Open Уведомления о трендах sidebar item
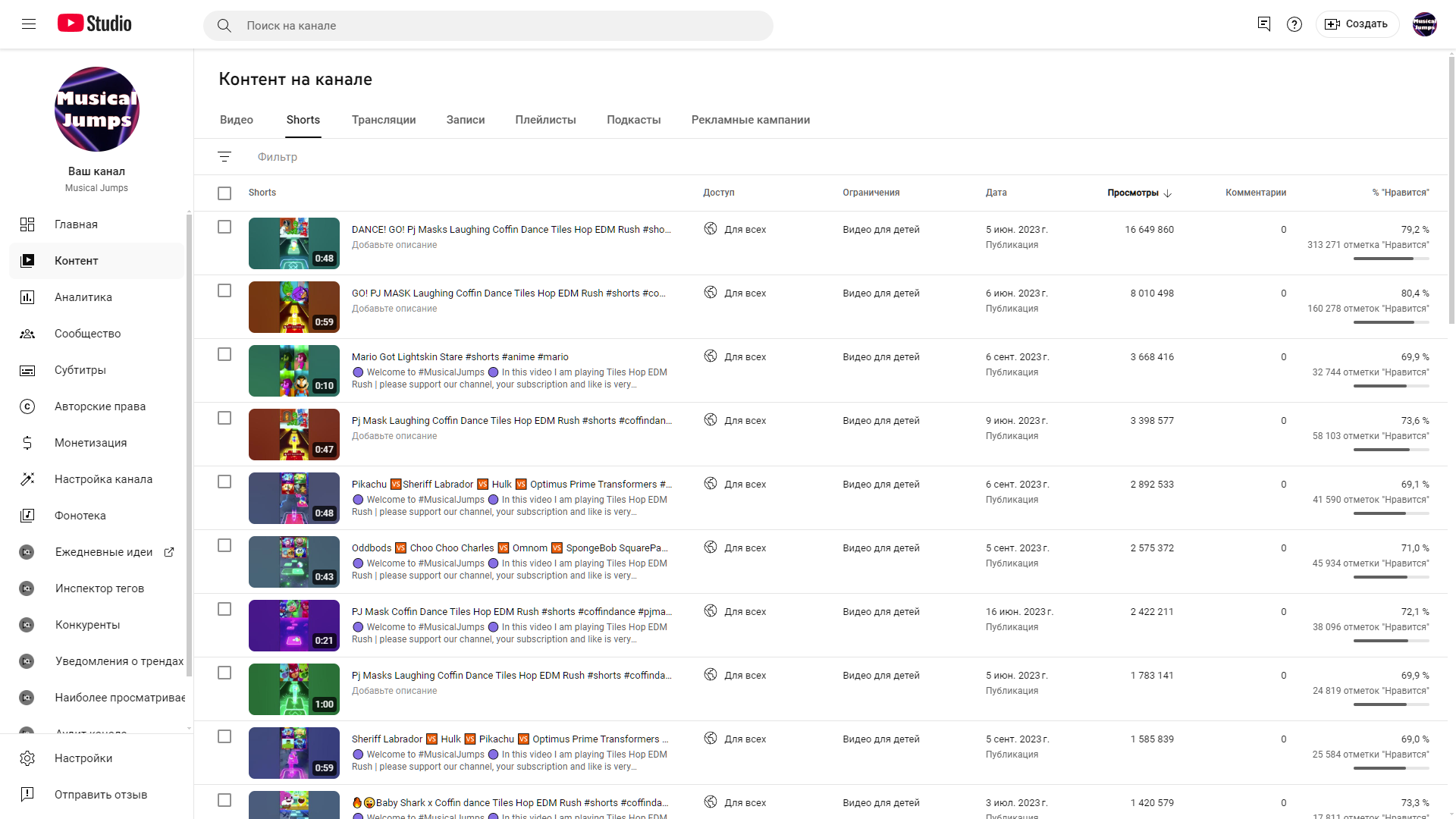Viewport: 1456px width, 819px height. click(x=97, y=661)
